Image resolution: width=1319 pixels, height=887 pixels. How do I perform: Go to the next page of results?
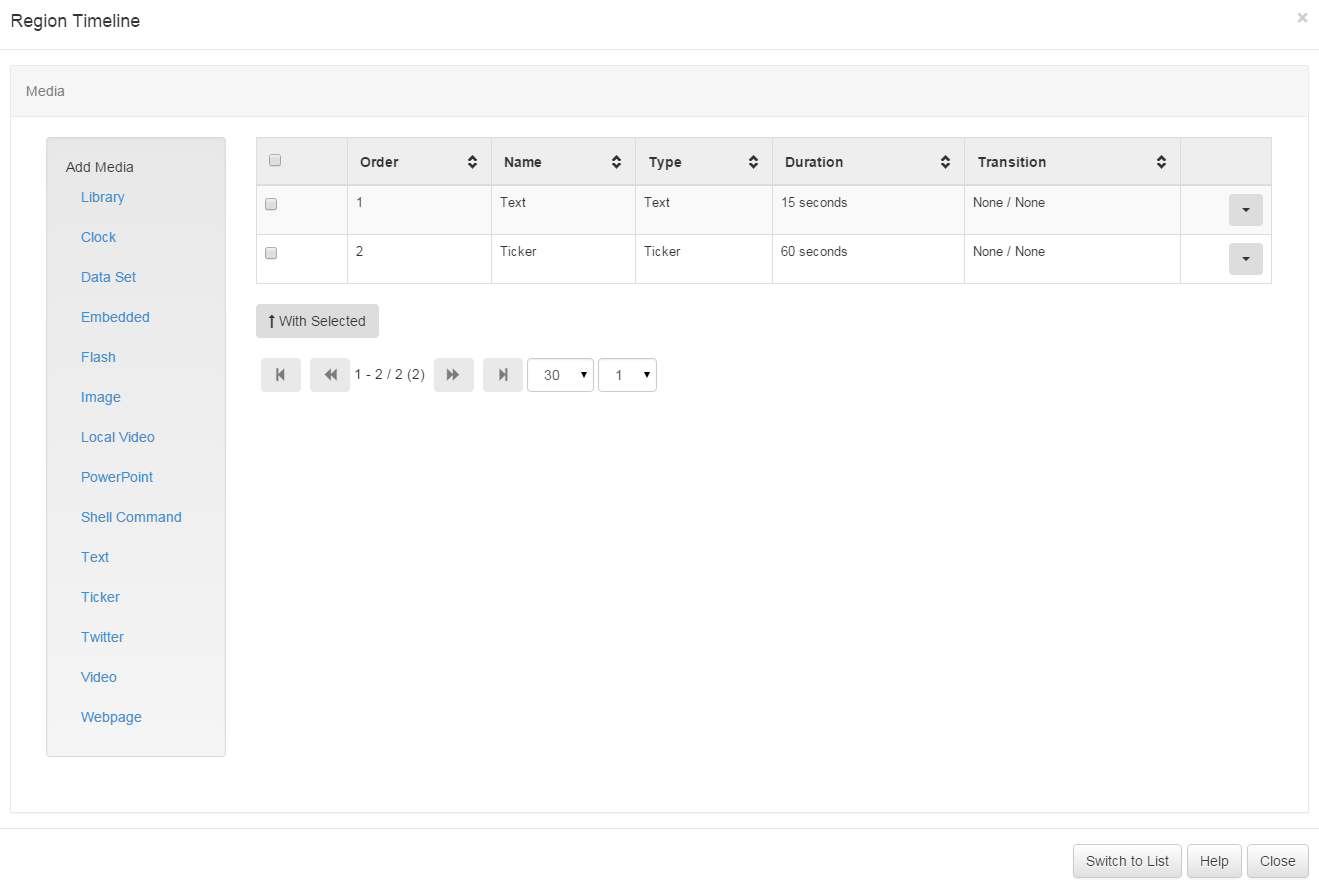(x=453, y=375)
